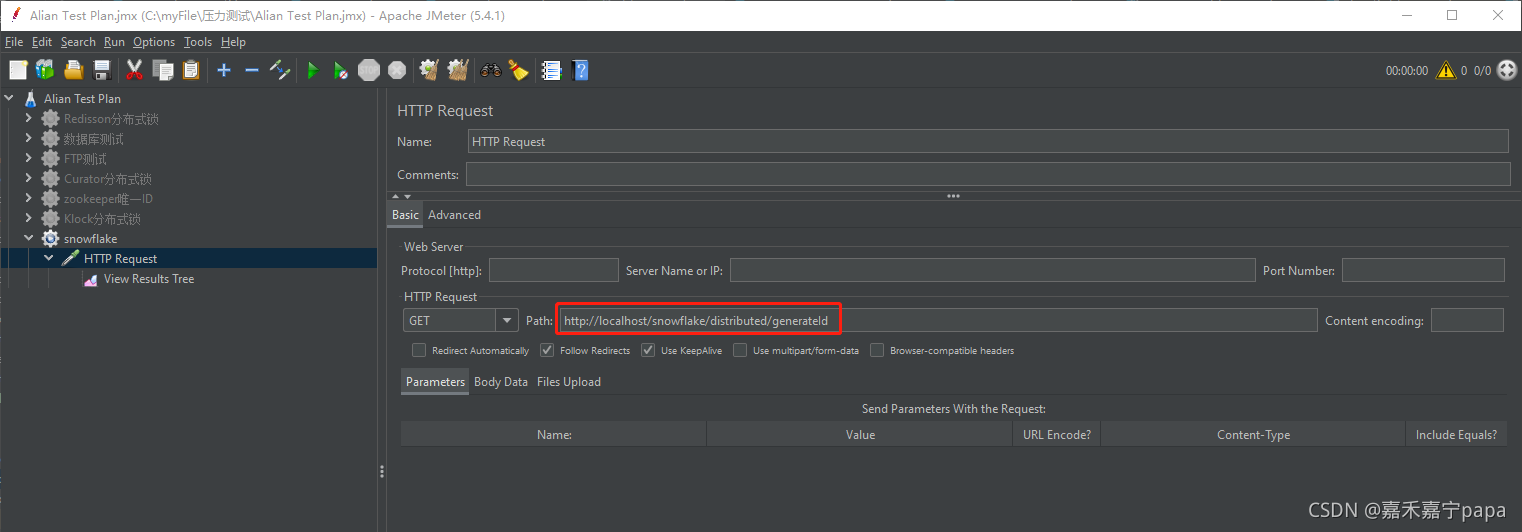Expand the zookeeper唯一ID thread group

pos(29,199)
